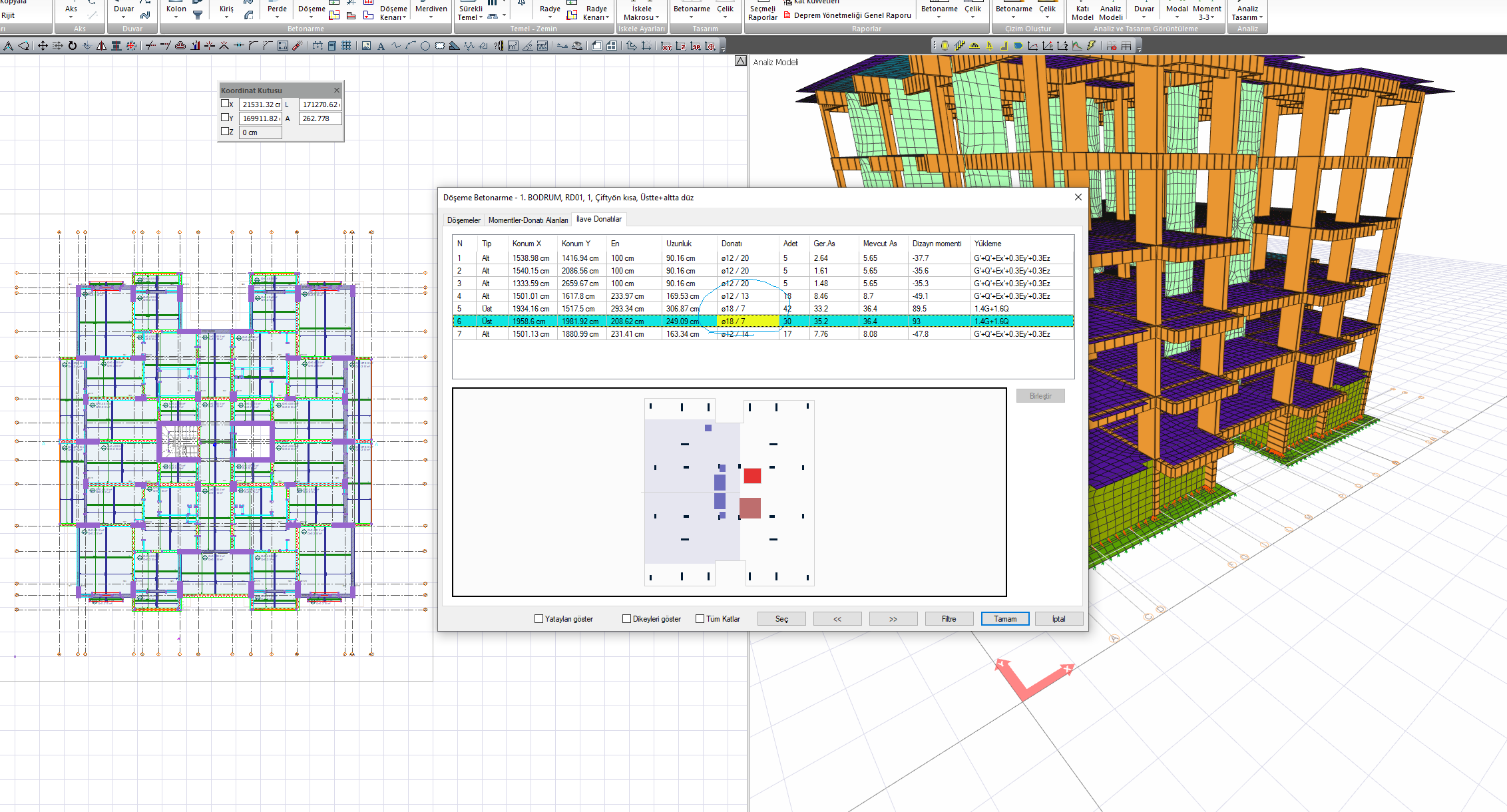The image size is (1507, 812).
Task: Click the X coordinate input field
Action: coord(260,104)
